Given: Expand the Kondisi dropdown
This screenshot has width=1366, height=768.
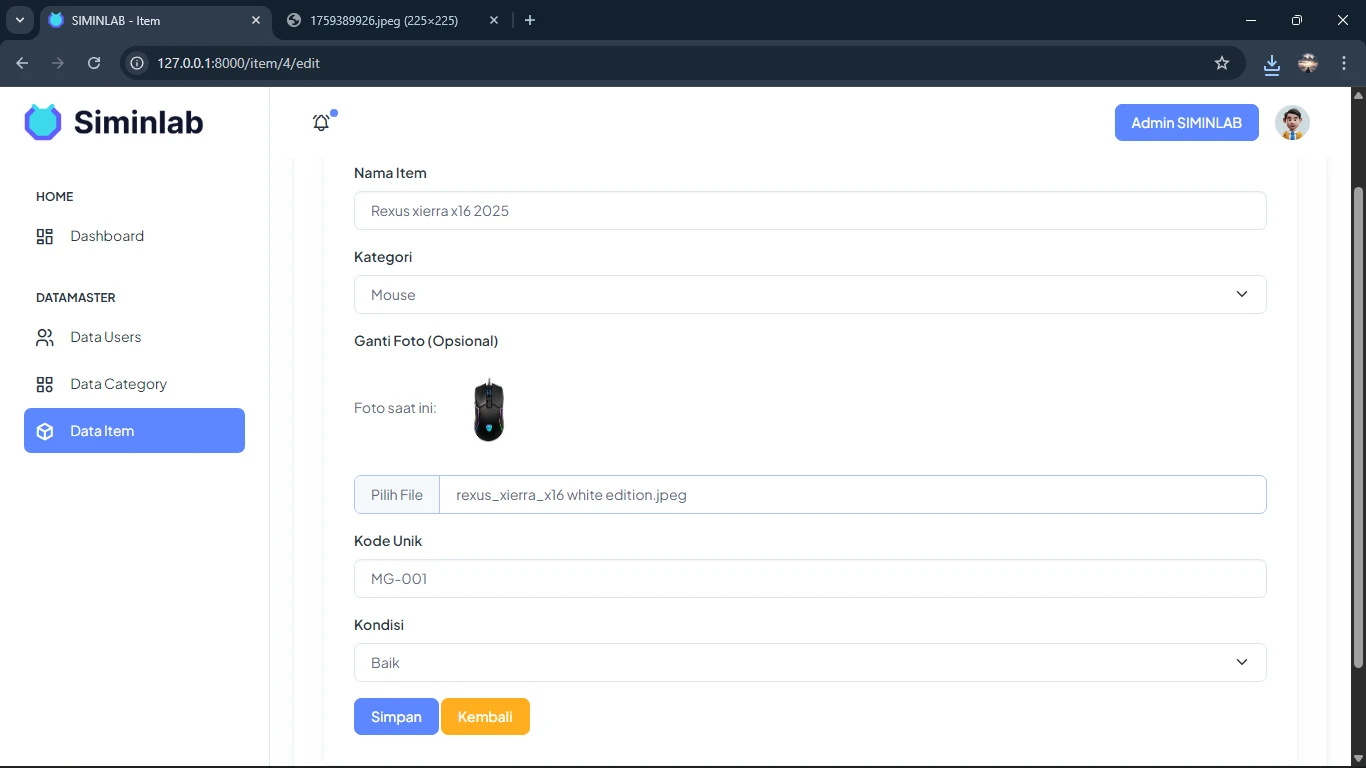Looking at the screenshot, I should click(809, 663).
